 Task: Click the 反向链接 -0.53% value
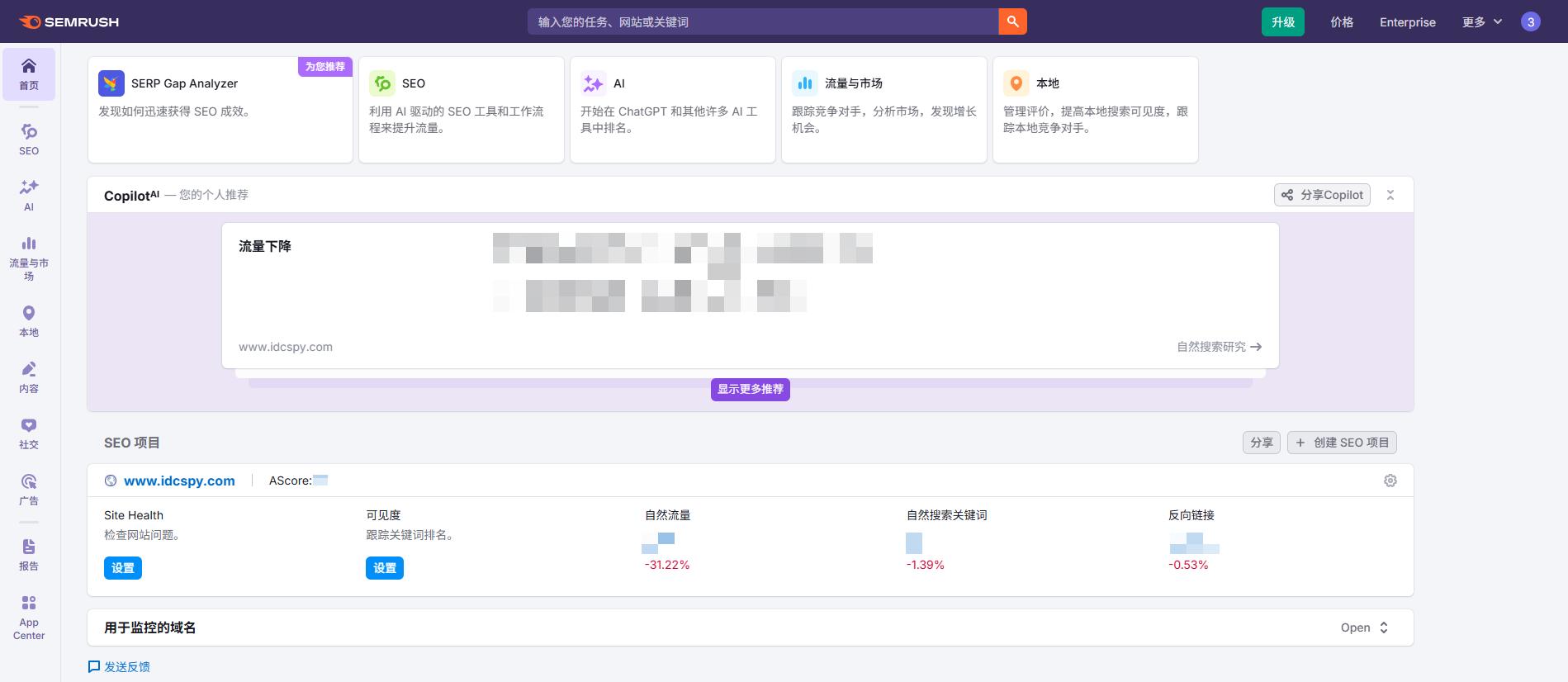1188,565
